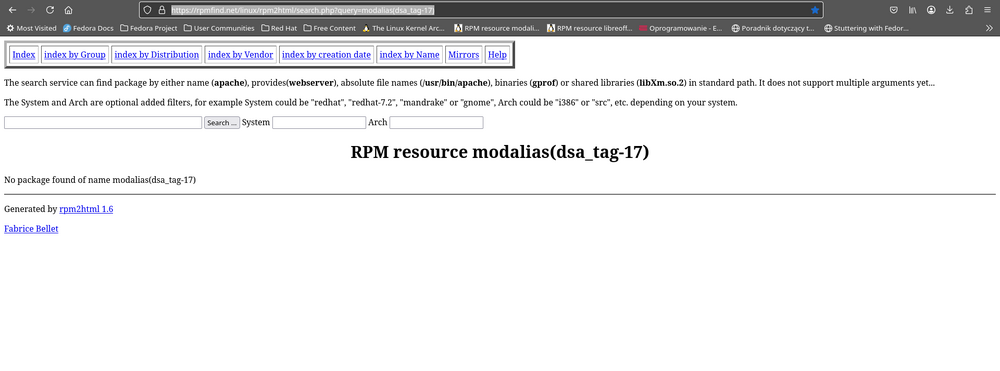
Task: Follow the Index navigation link
Action: coord(24,55)
